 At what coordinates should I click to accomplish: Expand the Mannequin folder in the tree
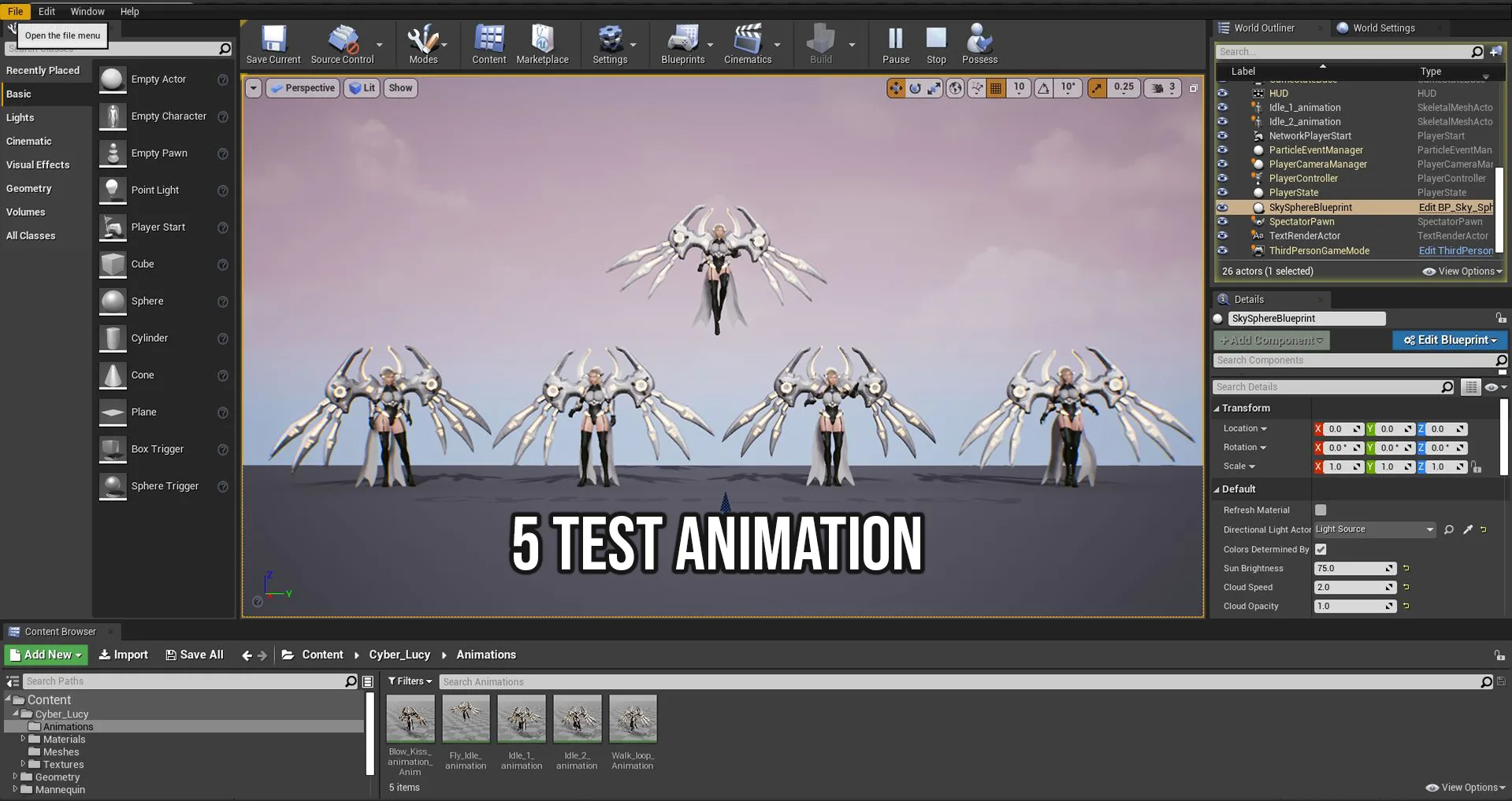point(15,789)
